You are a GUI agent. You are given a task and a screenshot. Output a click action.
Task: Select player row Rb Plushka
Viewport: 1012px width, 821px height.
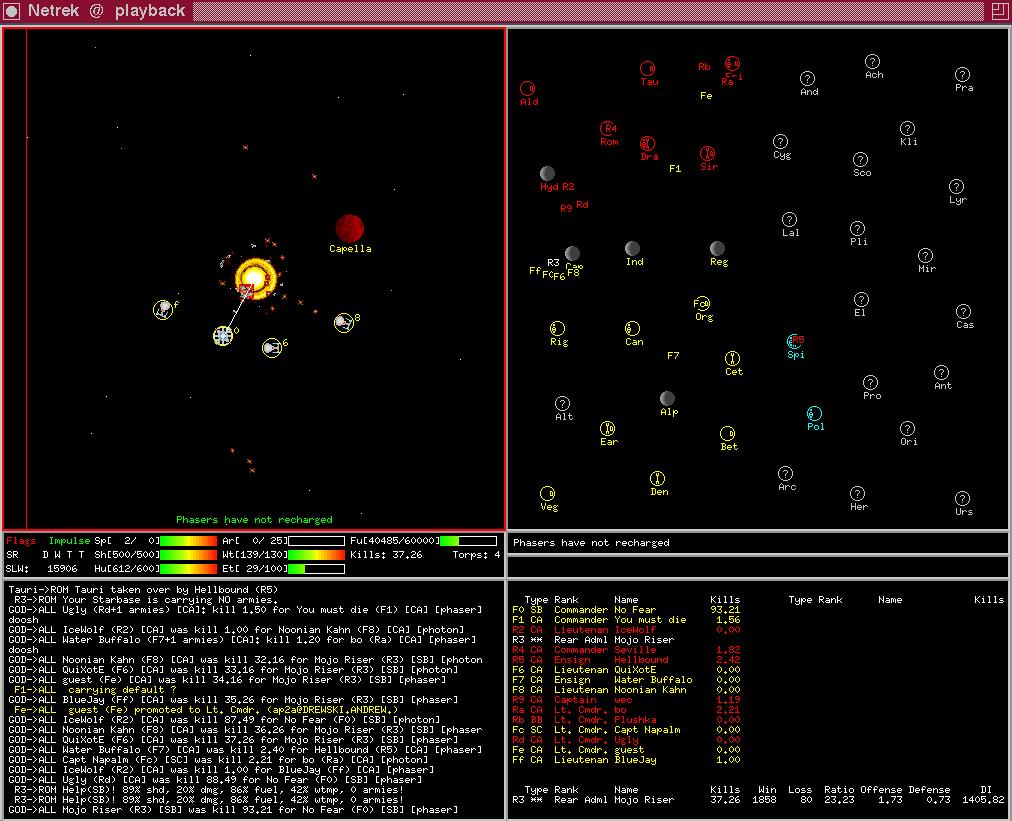click(626, 720)
